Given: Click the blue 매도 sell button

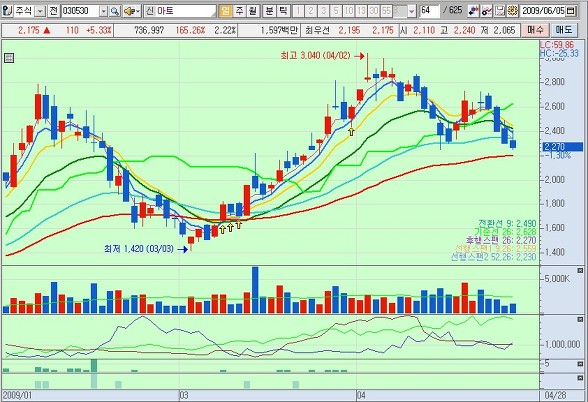Looking at the screenshot, I should pos(563,30).
